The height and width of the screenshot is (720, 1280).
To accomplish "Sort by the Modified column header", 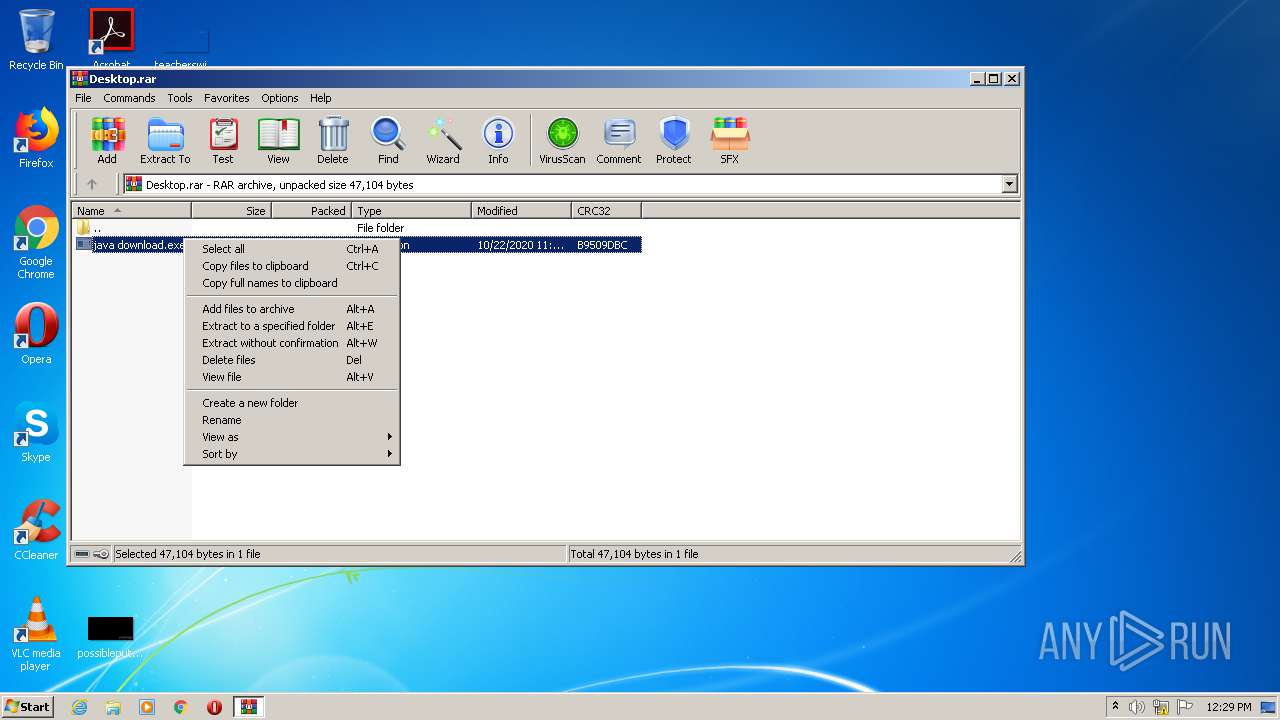I will tap(521, 210).
